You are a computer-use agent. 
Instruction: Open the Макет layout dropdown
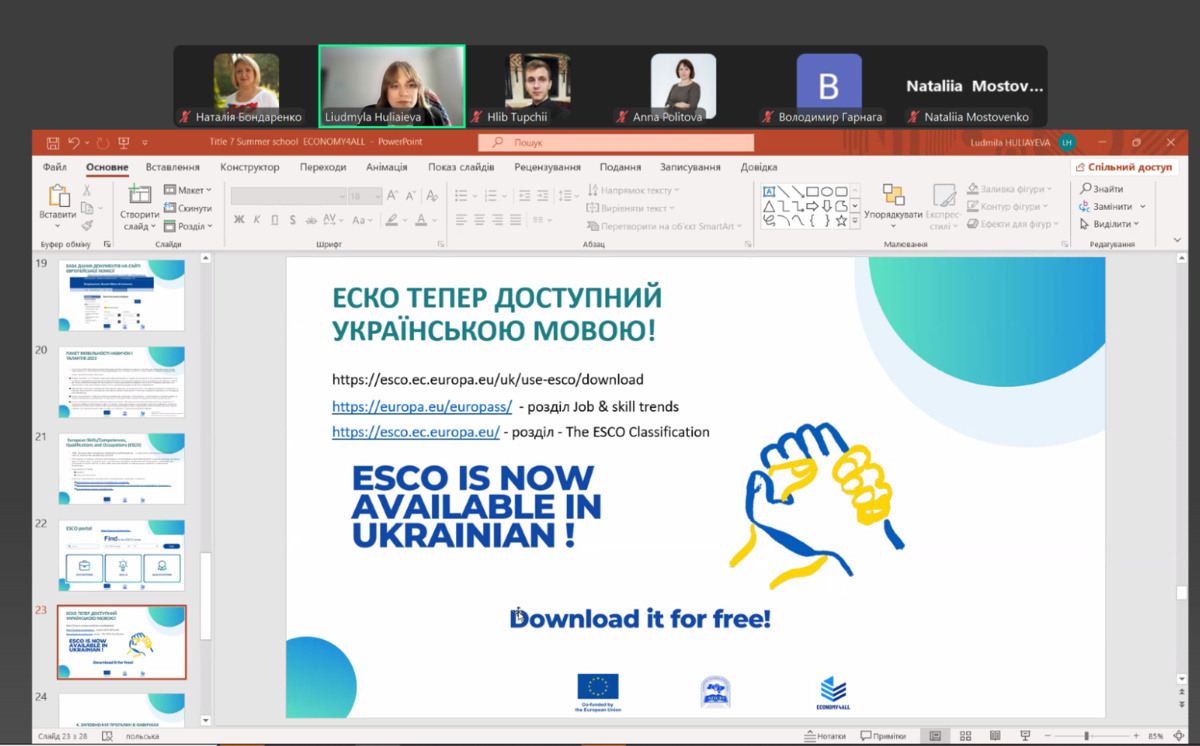click(x=187, y=190)
